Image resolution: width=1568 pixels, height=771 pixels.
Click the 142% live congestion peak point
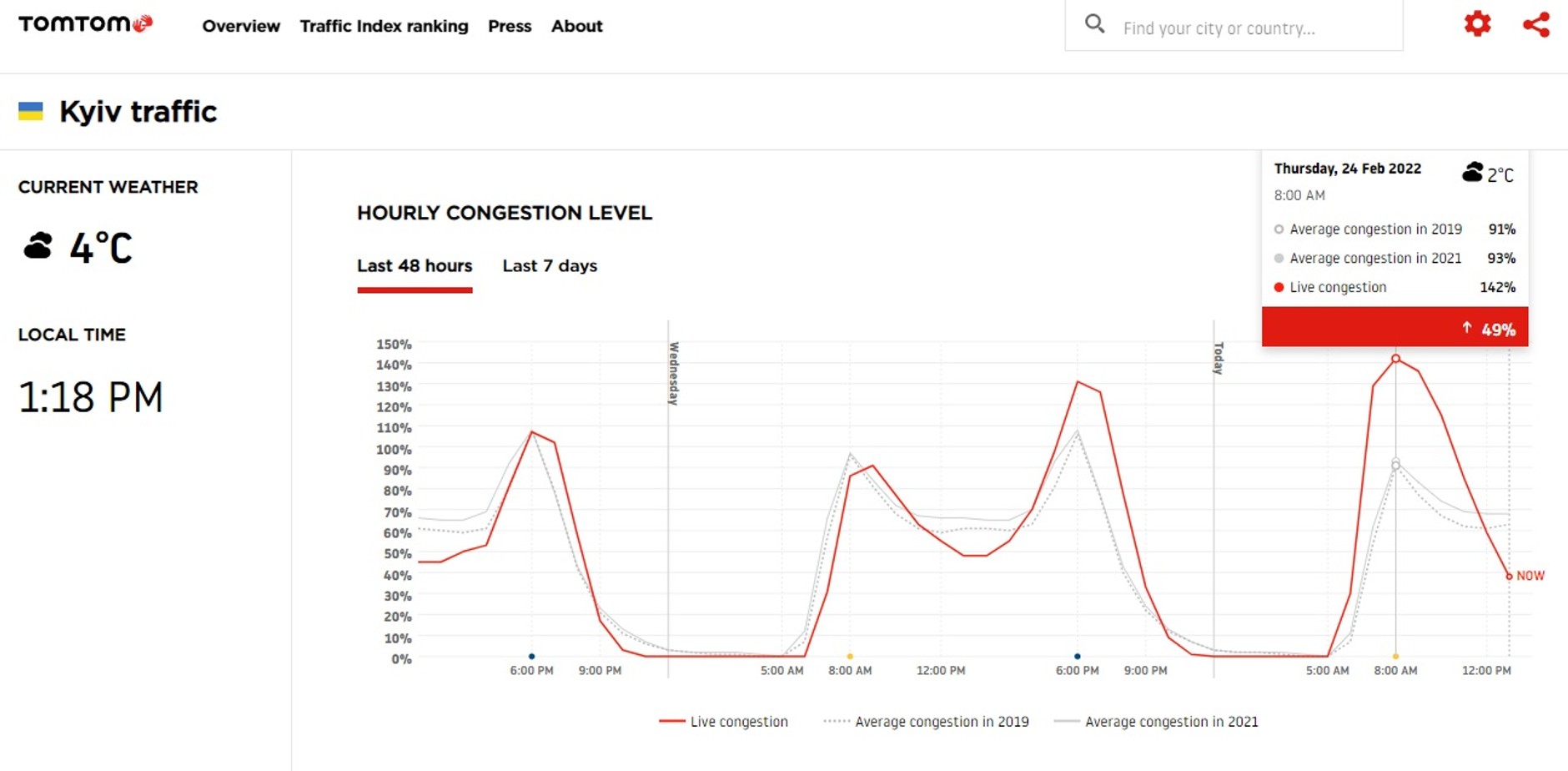pos(1395,359)
